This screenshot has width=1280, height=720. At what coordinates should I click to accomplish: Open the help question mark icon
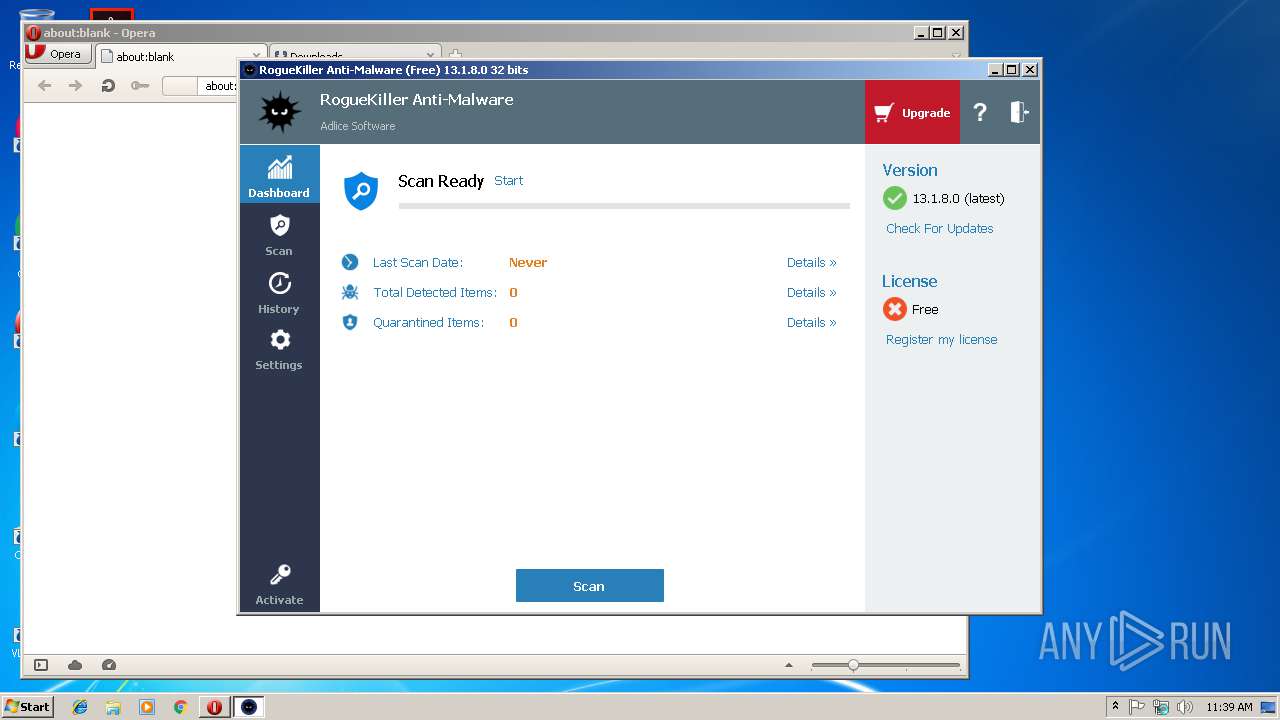click(x=980, y=113)
